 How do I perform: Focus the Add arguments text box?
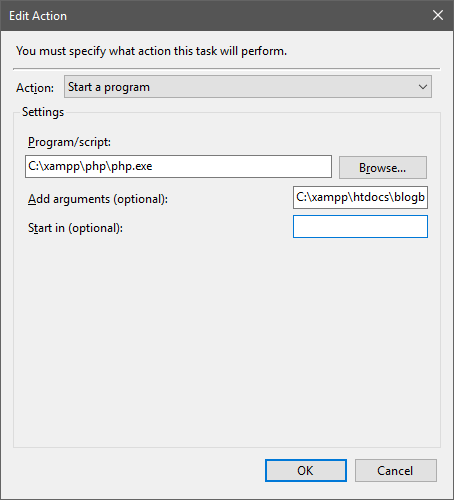(360, 197)
